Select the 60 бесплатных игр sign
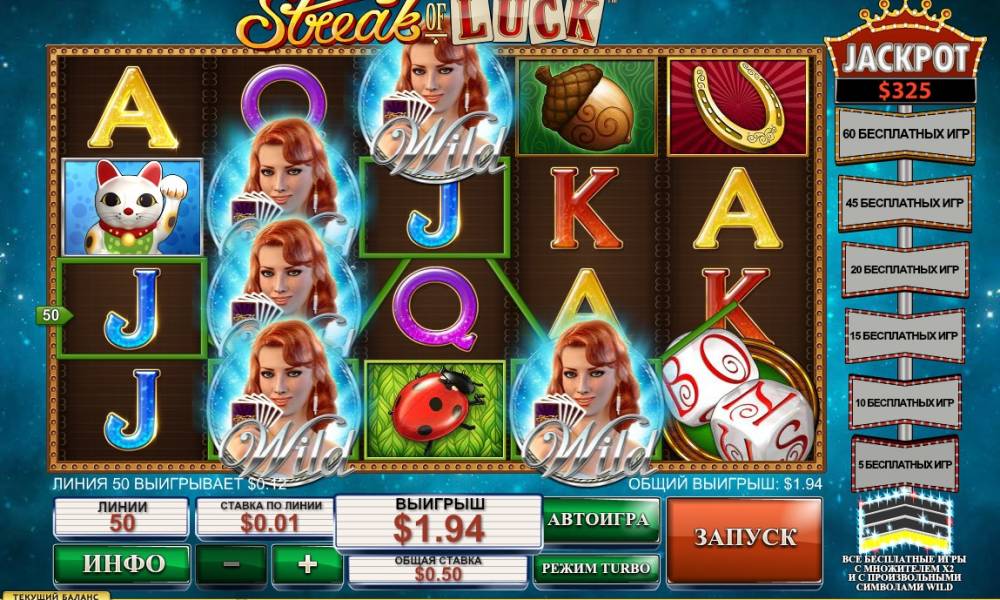The width and height of the screenshot is (1000, 600). [x=906, y=135]
